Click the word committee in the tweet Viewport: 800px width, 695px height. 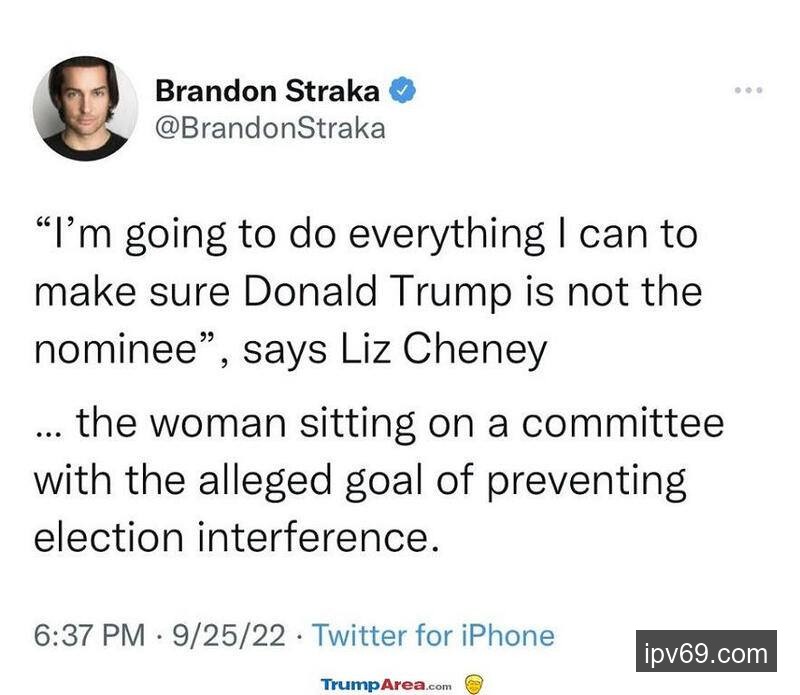pos(621,423)
